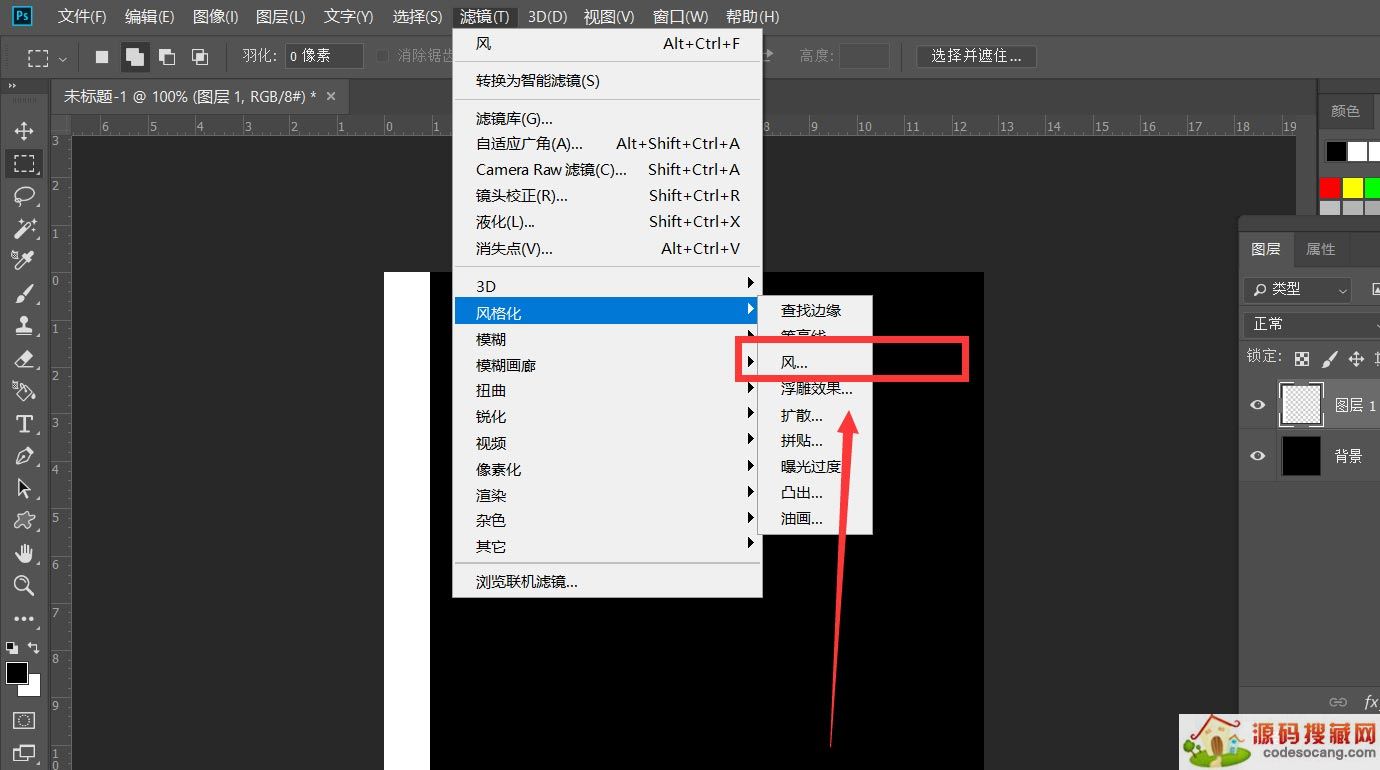1380x770 pixels.
Task: Click the link layers icon
Action: pos(1338,702)
